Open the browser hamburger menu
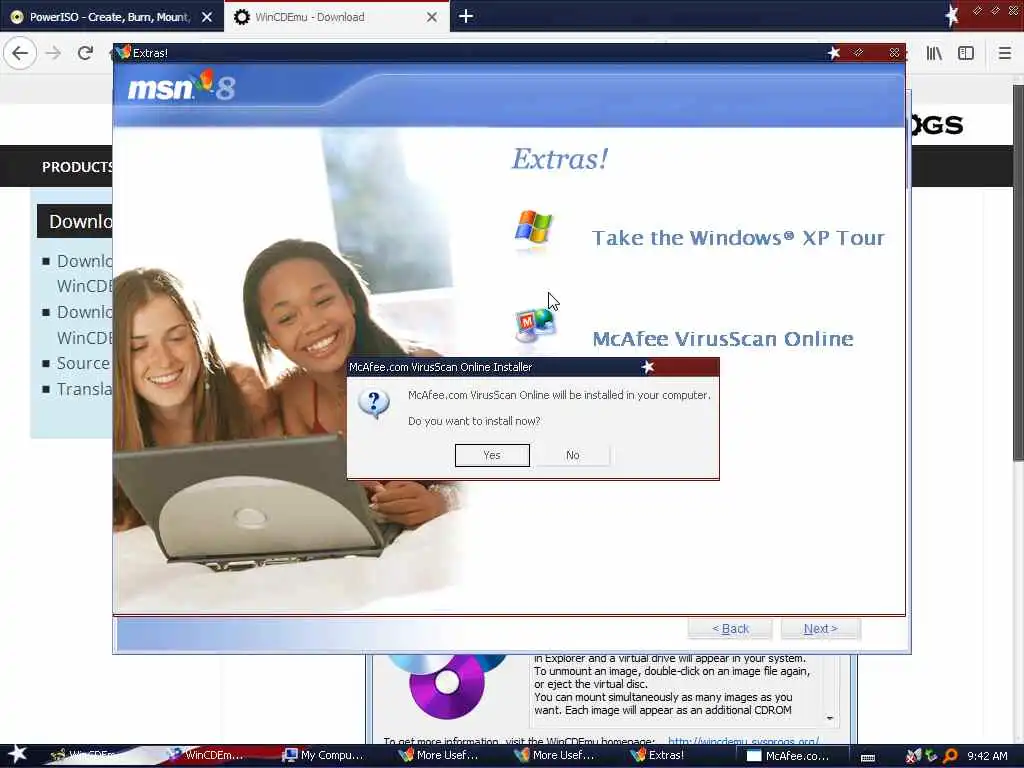 tap(1005, 53)
